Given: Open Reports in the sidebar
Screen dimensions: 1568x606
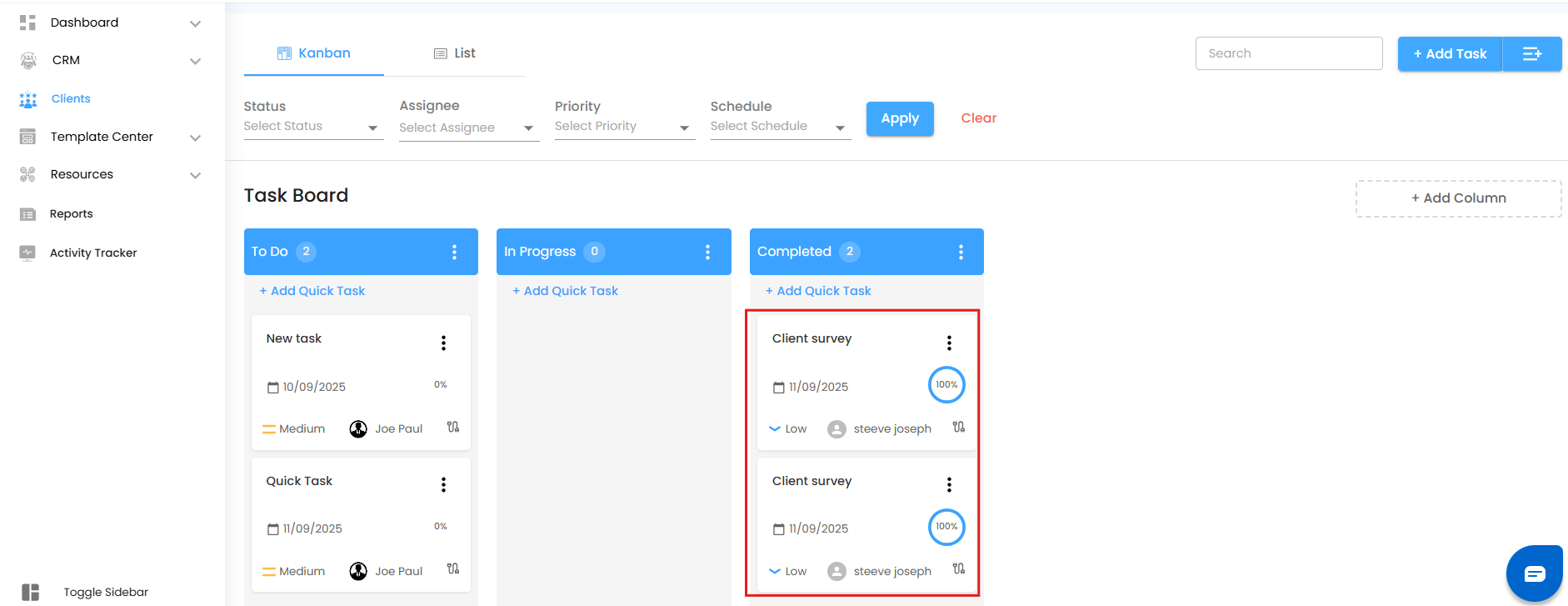Looking at the screenshot, I should coord(72,214).
